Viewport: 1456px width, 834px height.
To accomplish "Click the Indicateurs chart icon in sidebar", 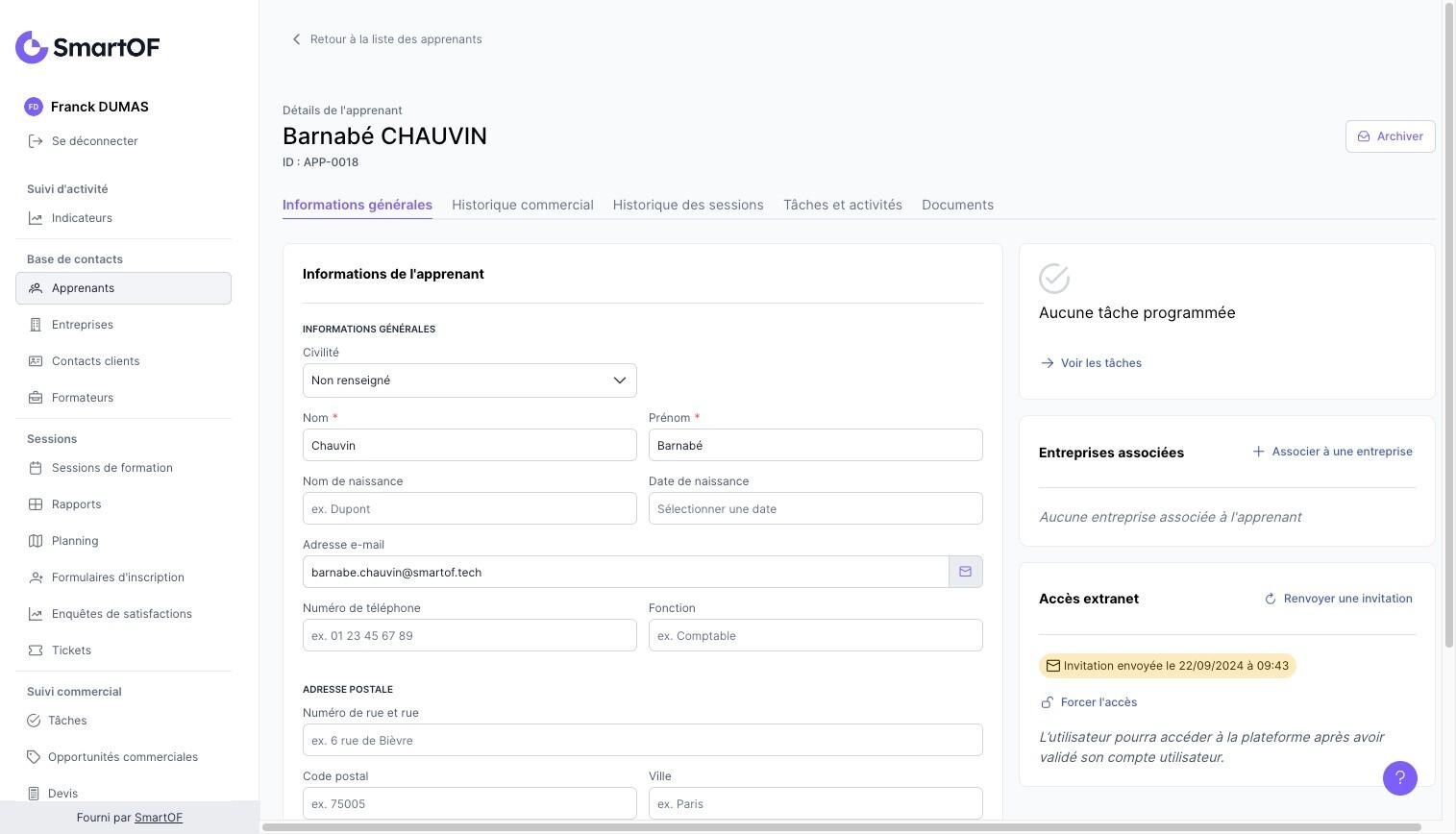I will [36, 218].
